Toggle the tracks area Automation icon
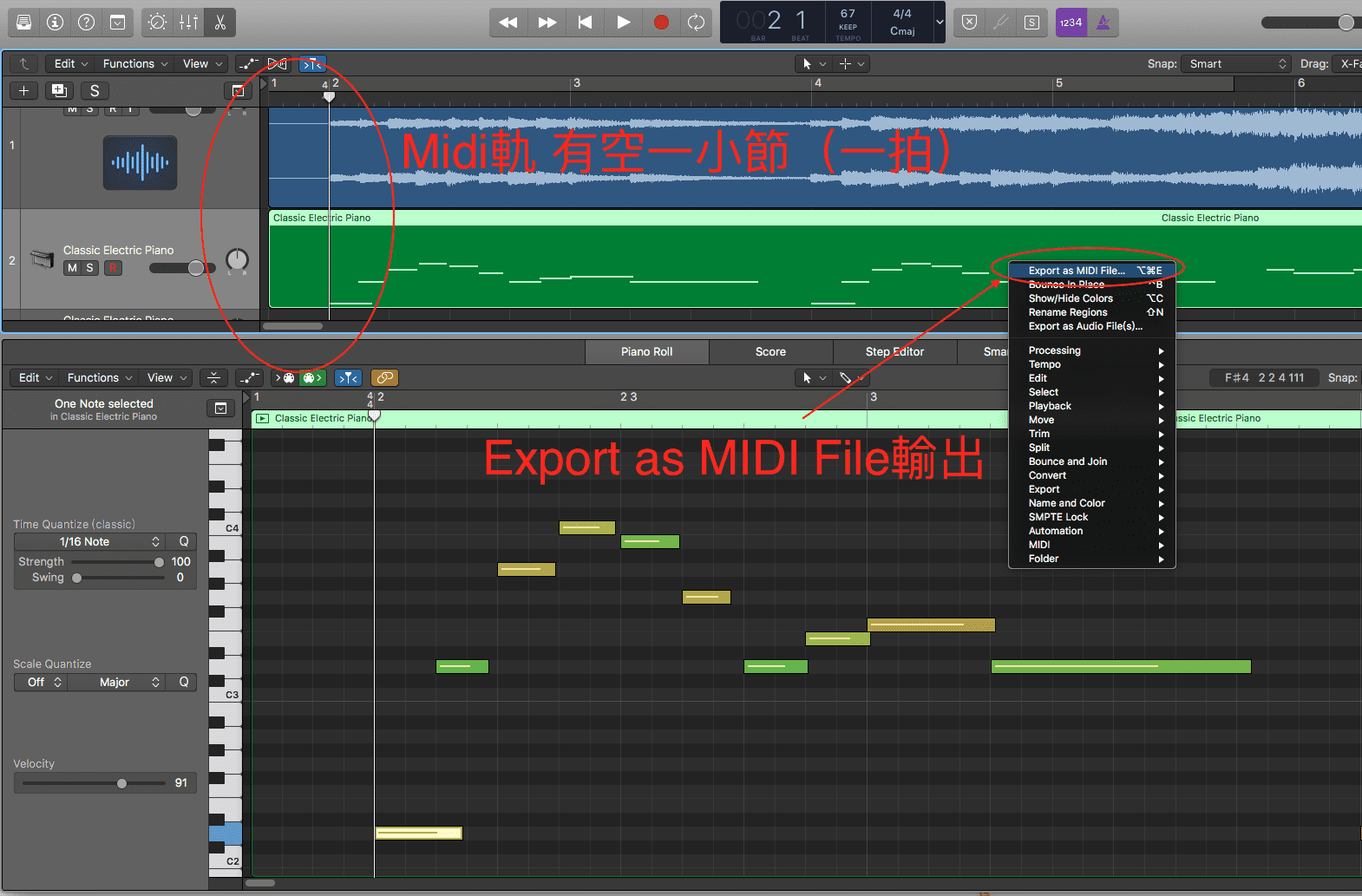1362x896 pixels. click(249, 63)
